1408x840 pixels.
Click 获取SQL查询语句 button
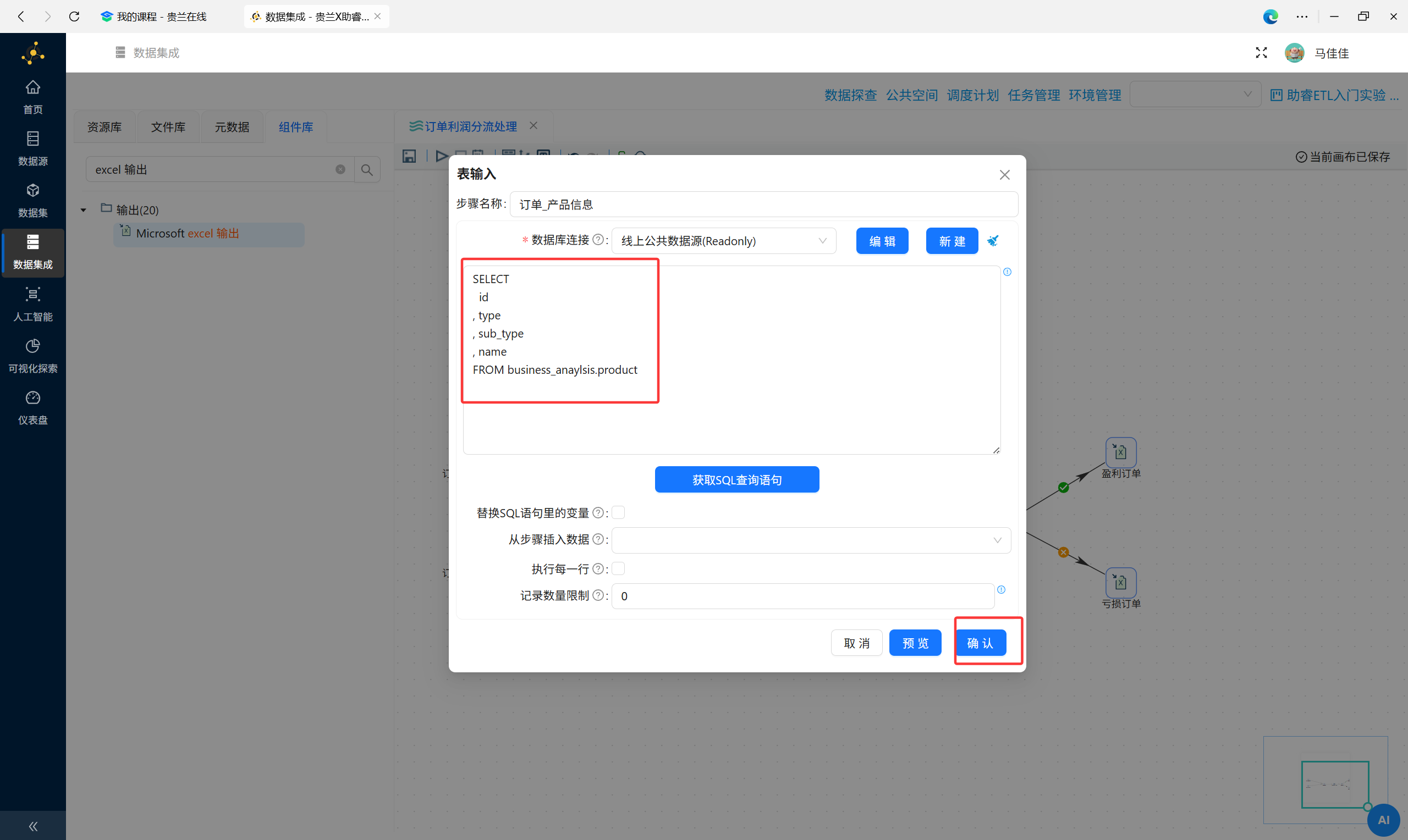point(736,479)
